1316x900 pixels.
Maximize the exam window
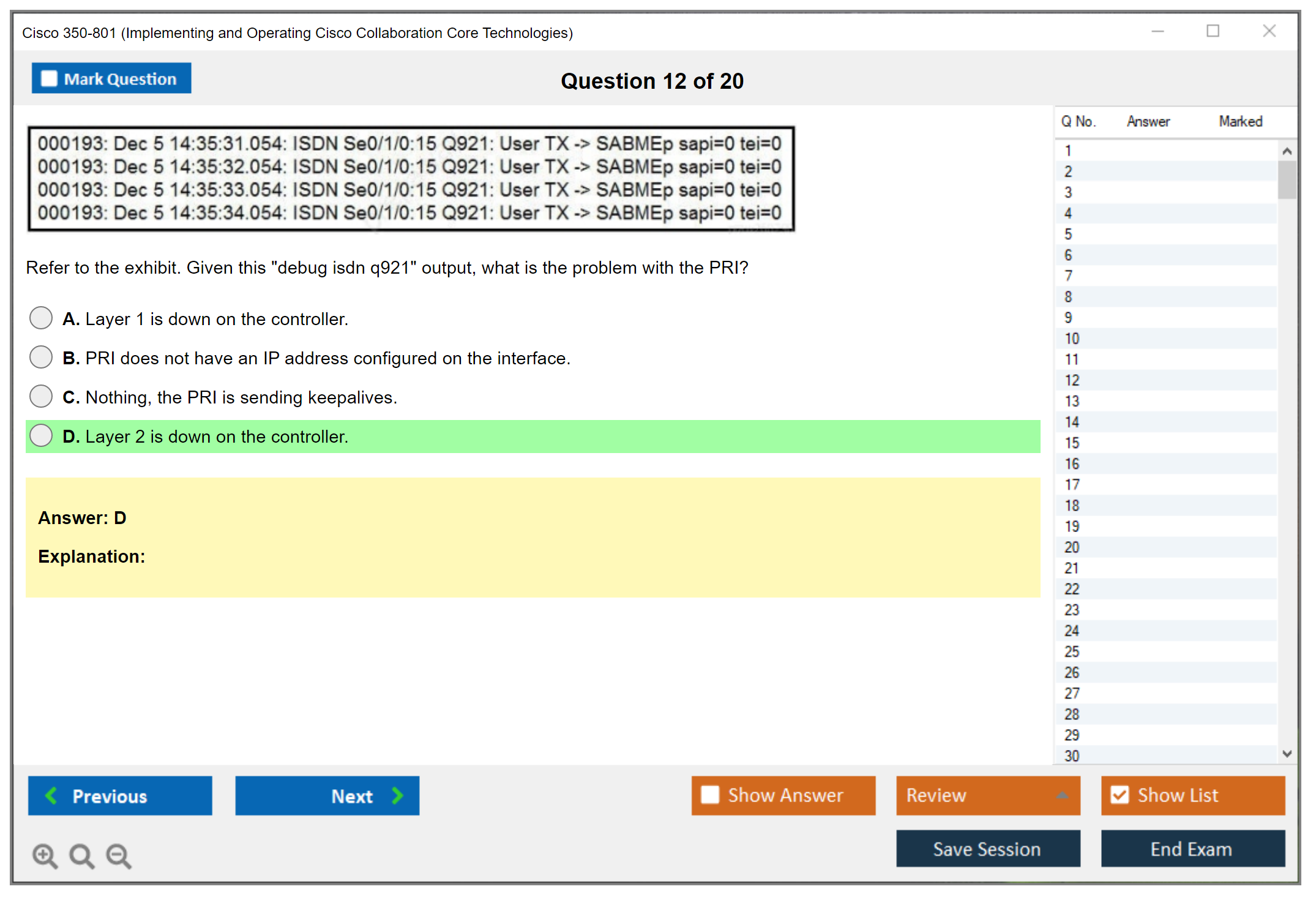tap(1213, 31)
